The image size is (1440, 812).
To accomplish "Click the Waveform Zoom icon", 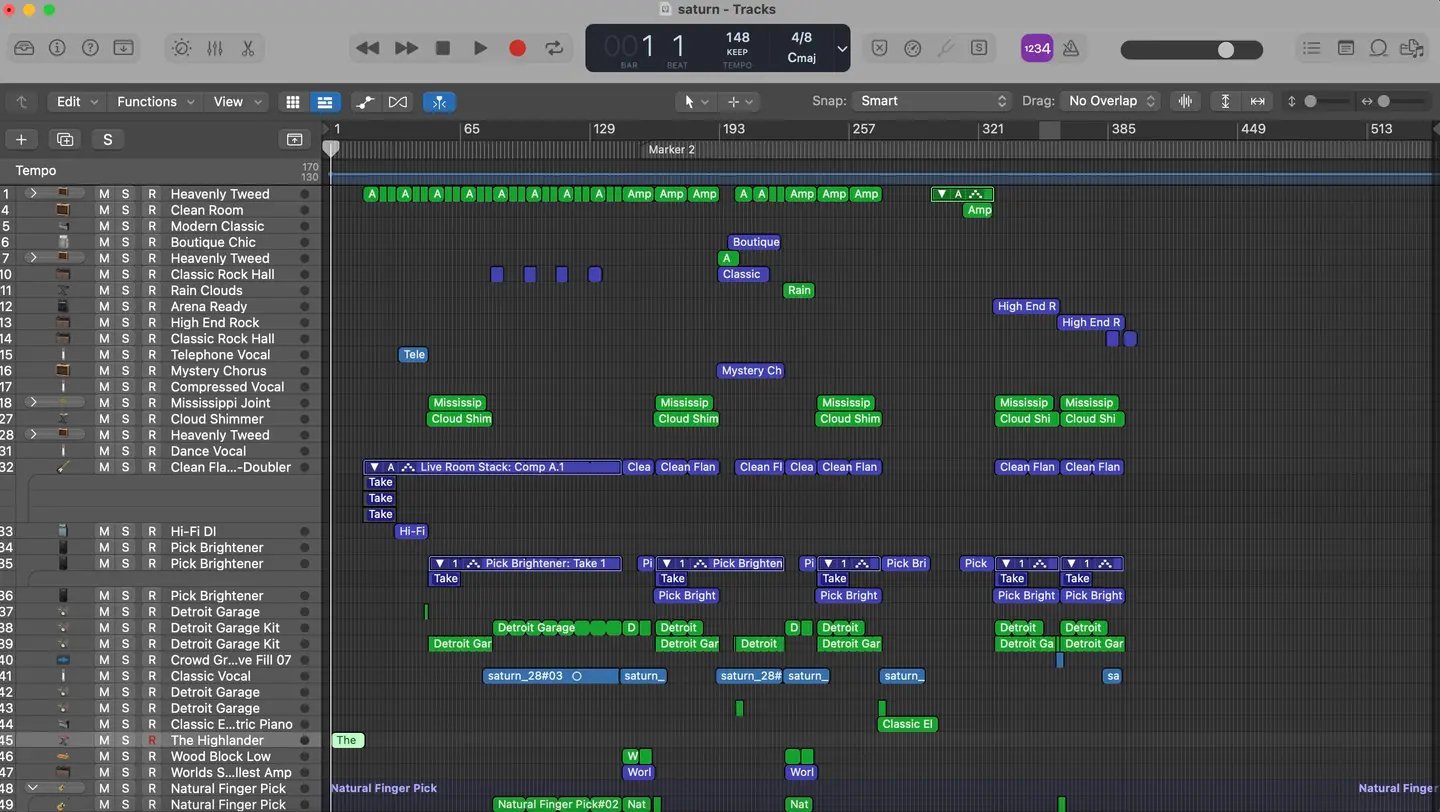I will point(1186,101).
